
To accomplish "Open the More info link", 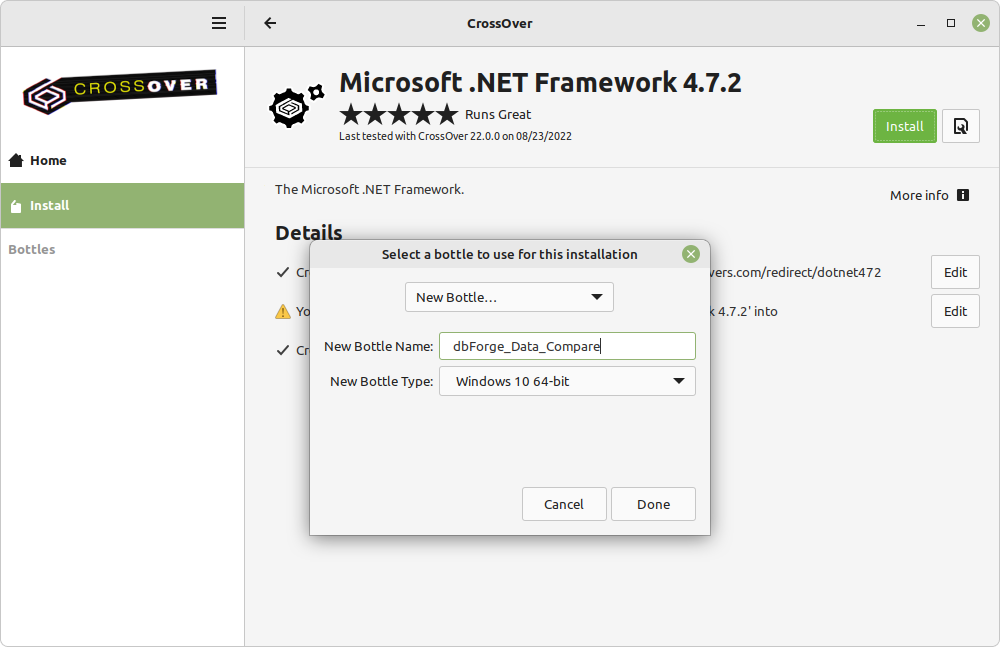I will coord(919,195).
